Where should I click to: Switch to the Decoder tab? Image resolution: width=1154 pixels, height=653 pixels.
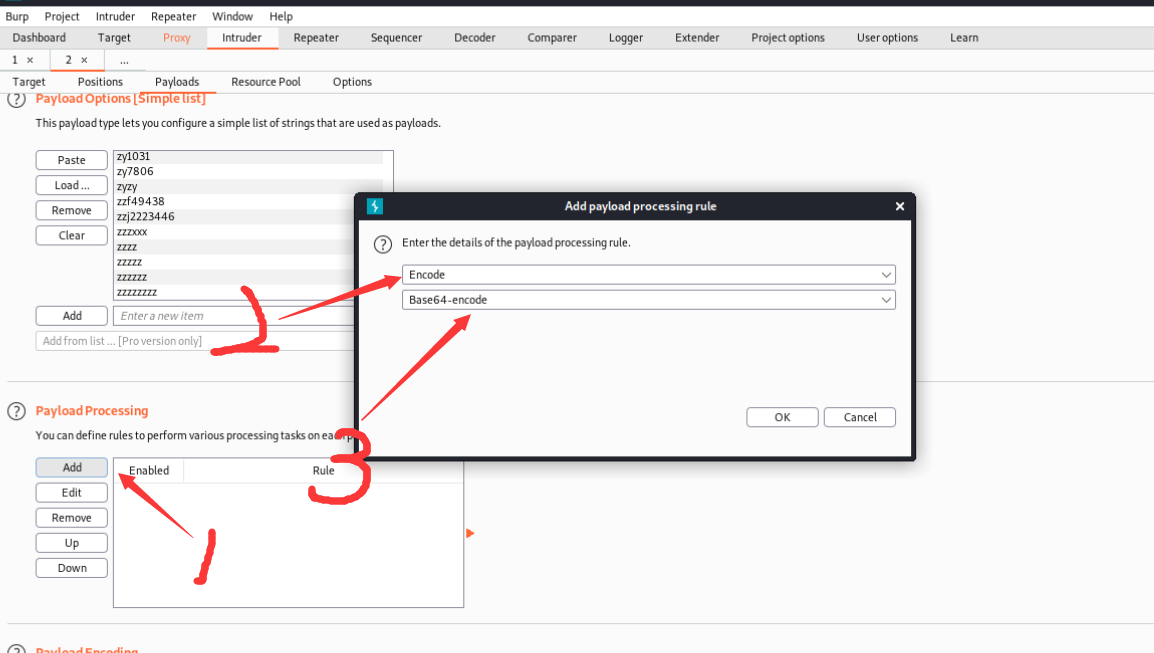[475, 38]
